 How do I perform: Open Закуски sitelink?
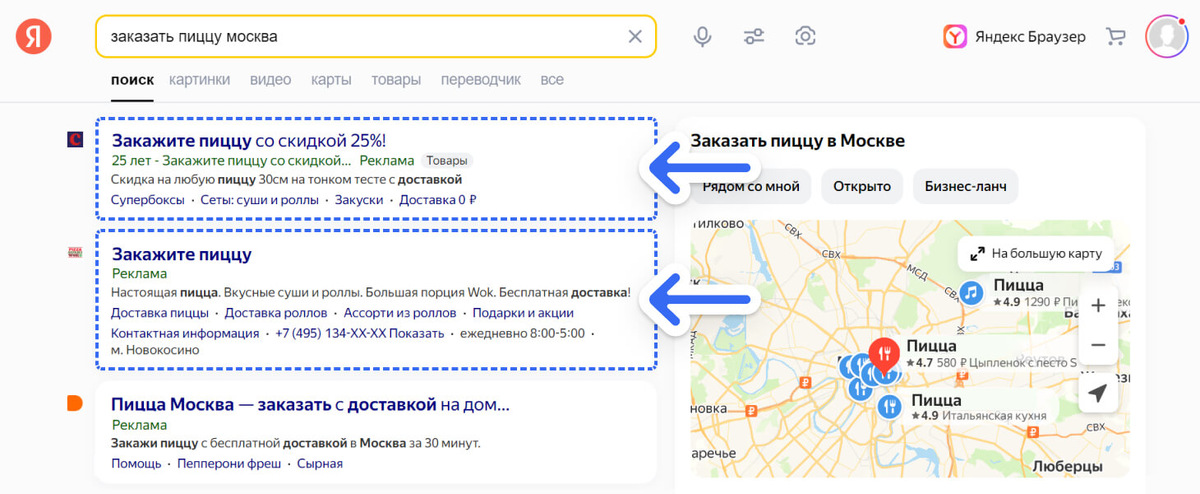click(x=359, y=200)
